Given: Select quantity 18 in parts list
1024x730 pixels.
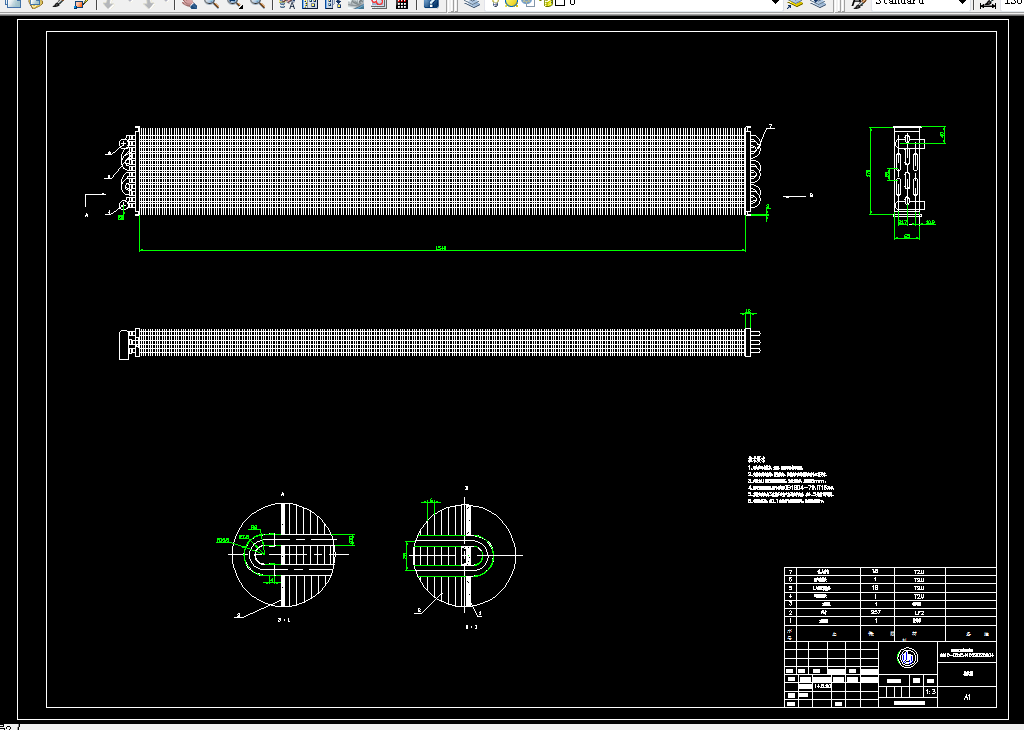Looking at the screenshot, I should point(875,588).
